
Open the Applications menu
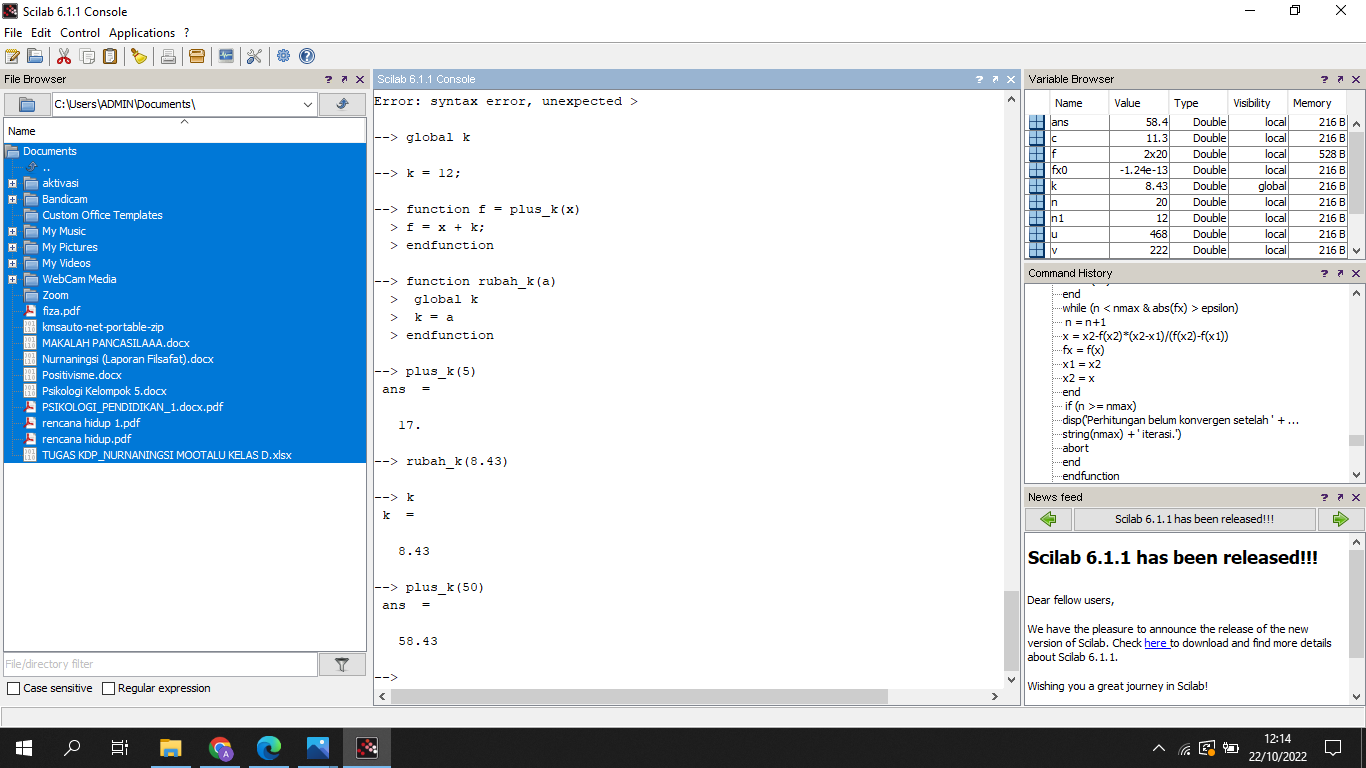tap(142, 33)
